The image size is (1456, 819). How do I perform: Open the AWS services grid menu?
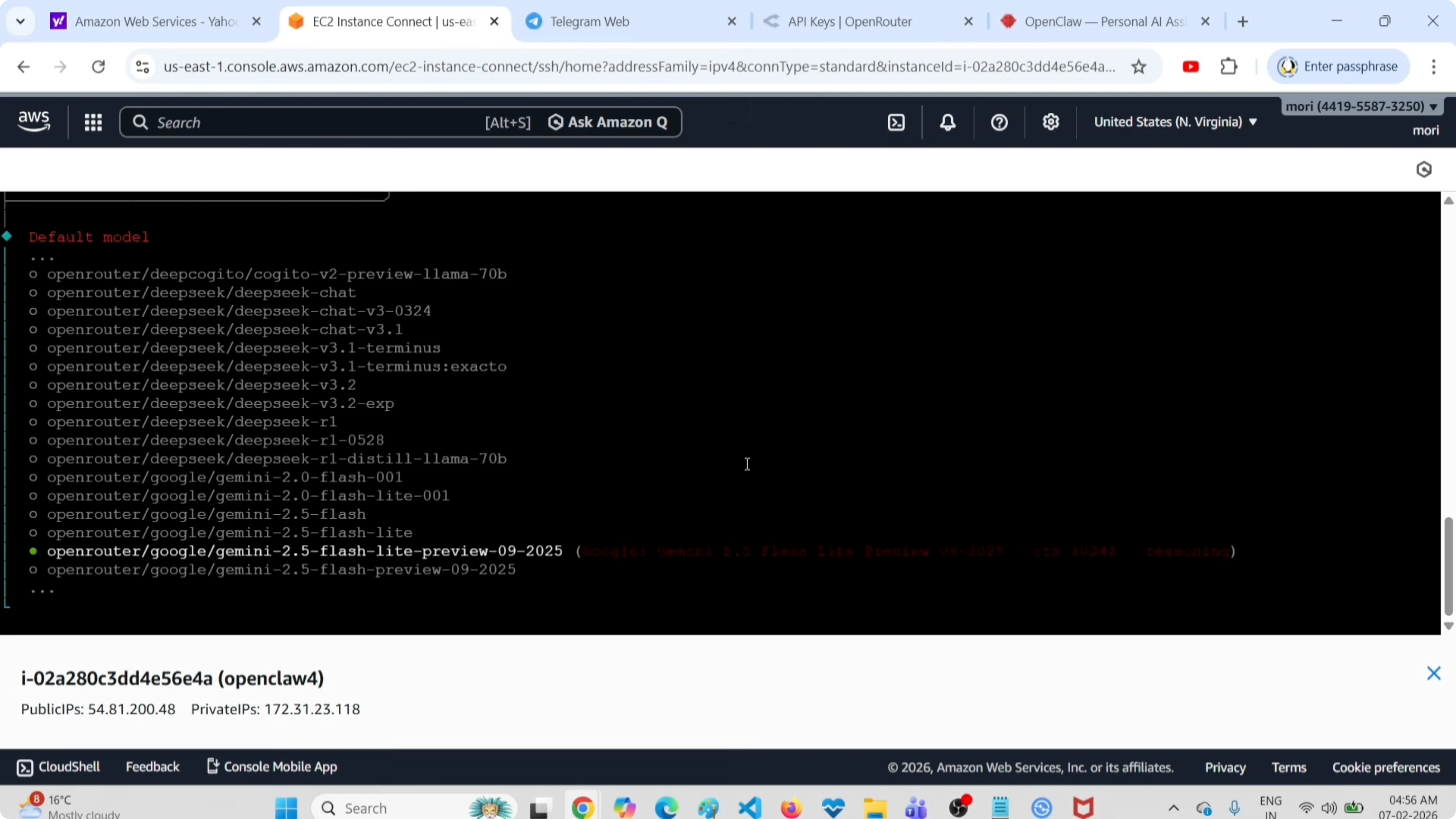coord(93,122)
